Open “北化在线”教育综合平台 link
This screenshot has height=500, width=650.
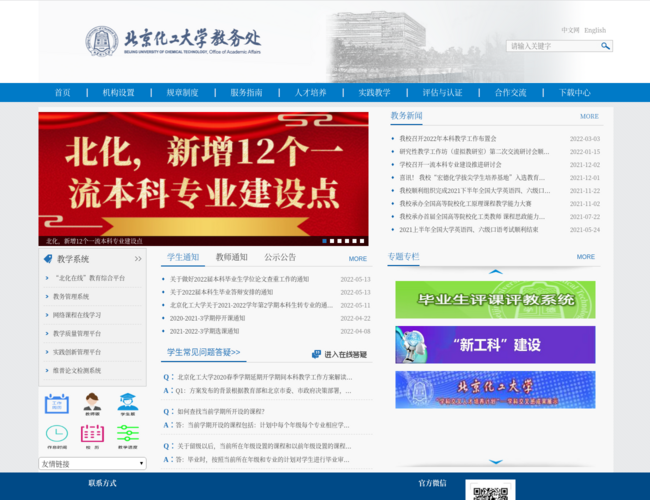coord(90,278)
